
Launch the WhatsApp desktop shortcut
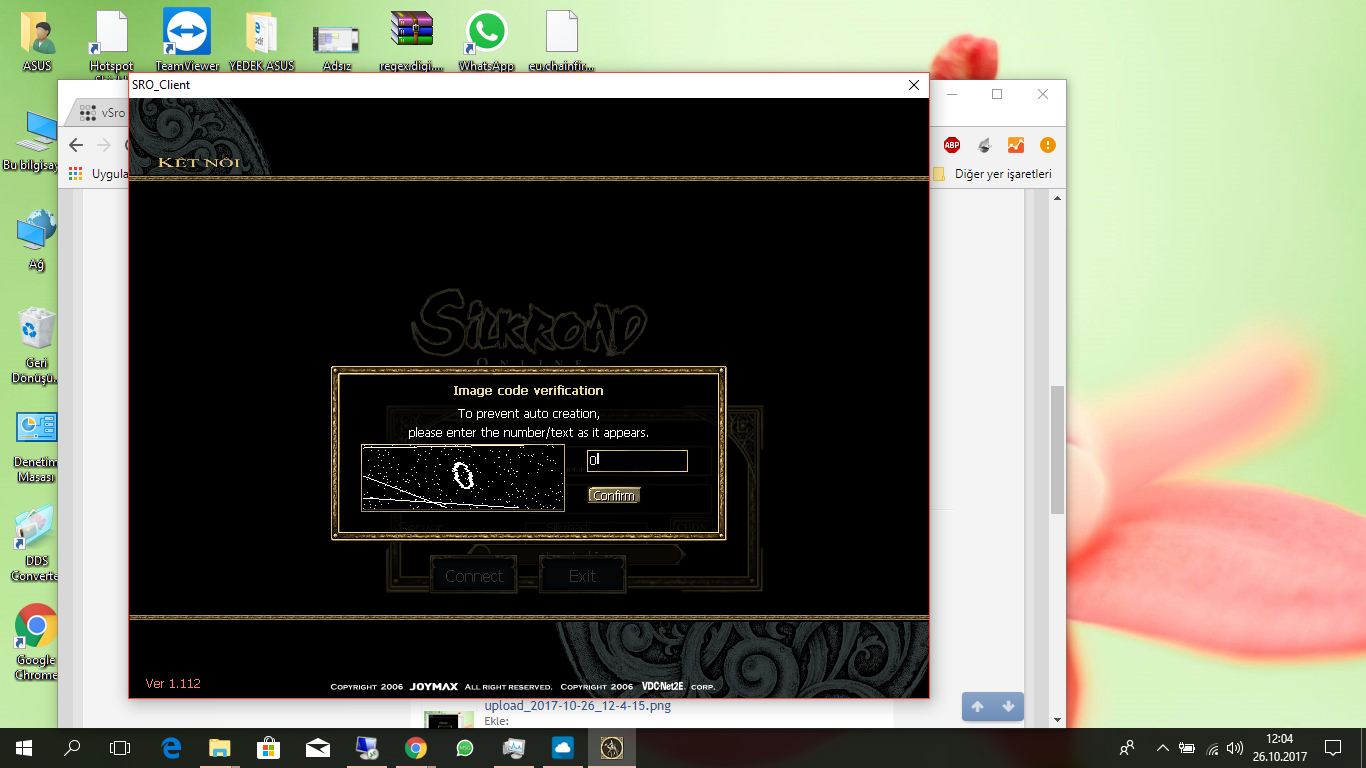point(486,42)
